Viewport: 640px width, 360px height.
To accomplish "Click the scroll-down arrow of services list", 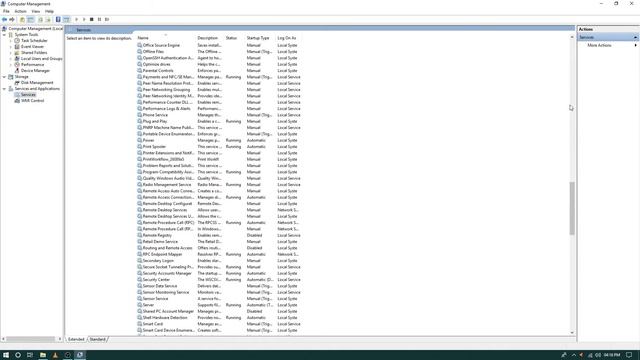I will [x=572, y=333].
